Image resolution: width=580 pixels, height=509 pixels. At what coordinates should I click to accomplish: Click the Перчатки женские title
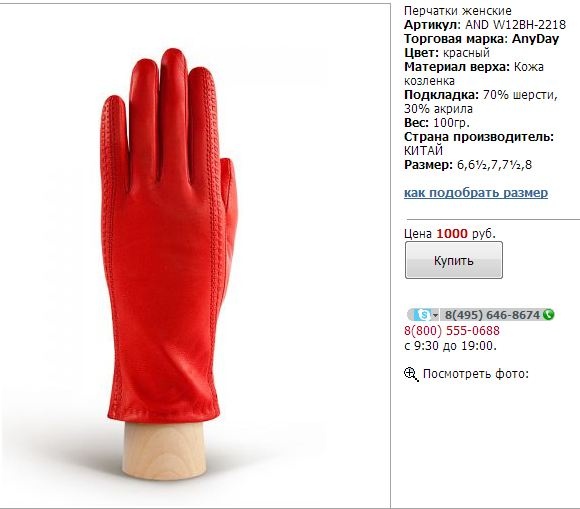point(458,11)
